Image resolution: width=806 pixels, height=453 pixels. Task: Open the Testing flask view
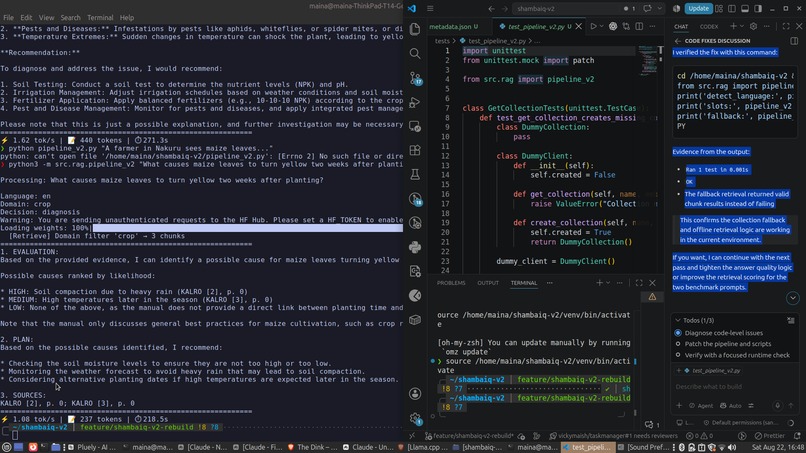pos(415,174)
